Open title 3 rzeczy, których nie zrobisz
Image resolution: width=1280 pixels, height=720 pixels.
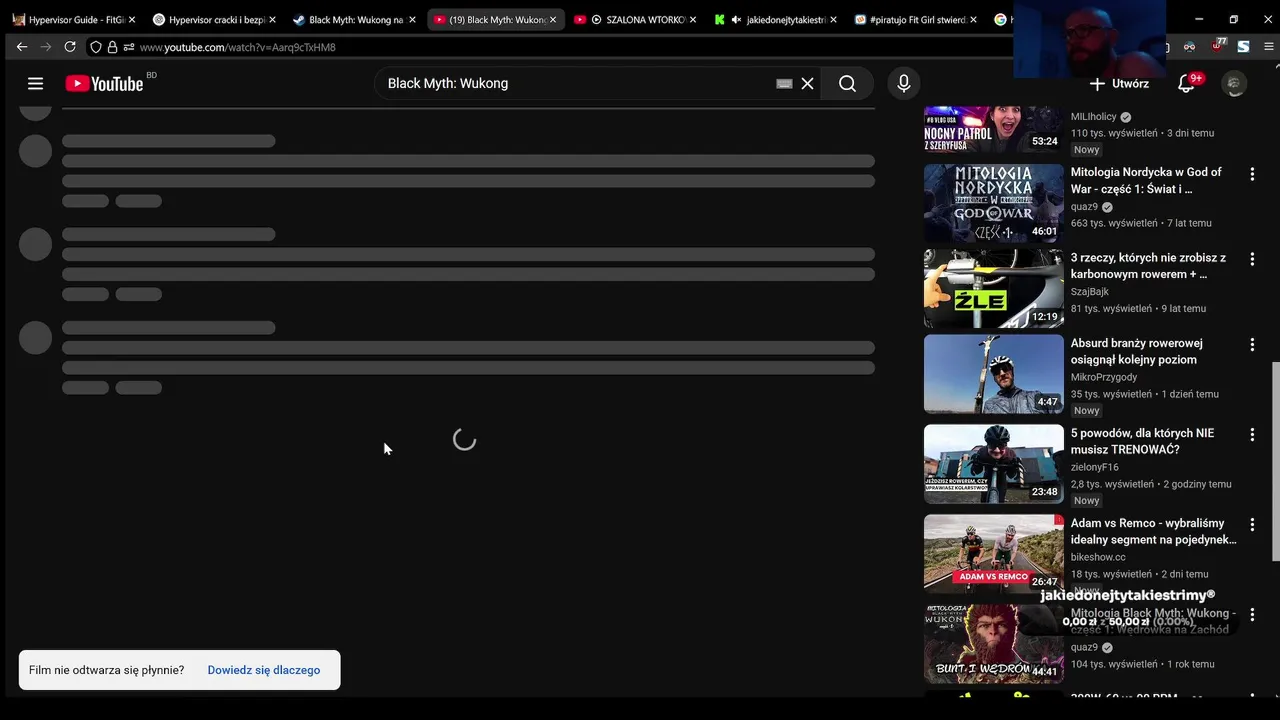[x=1148, y=266]
